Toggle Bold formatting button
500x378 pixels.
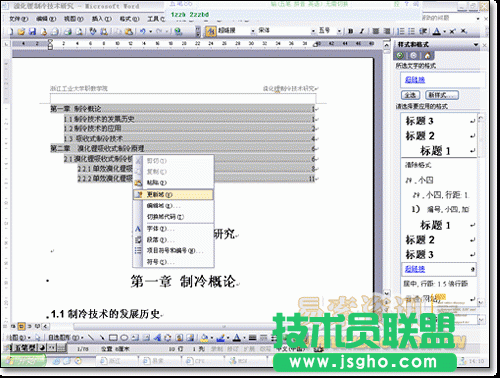351,31
